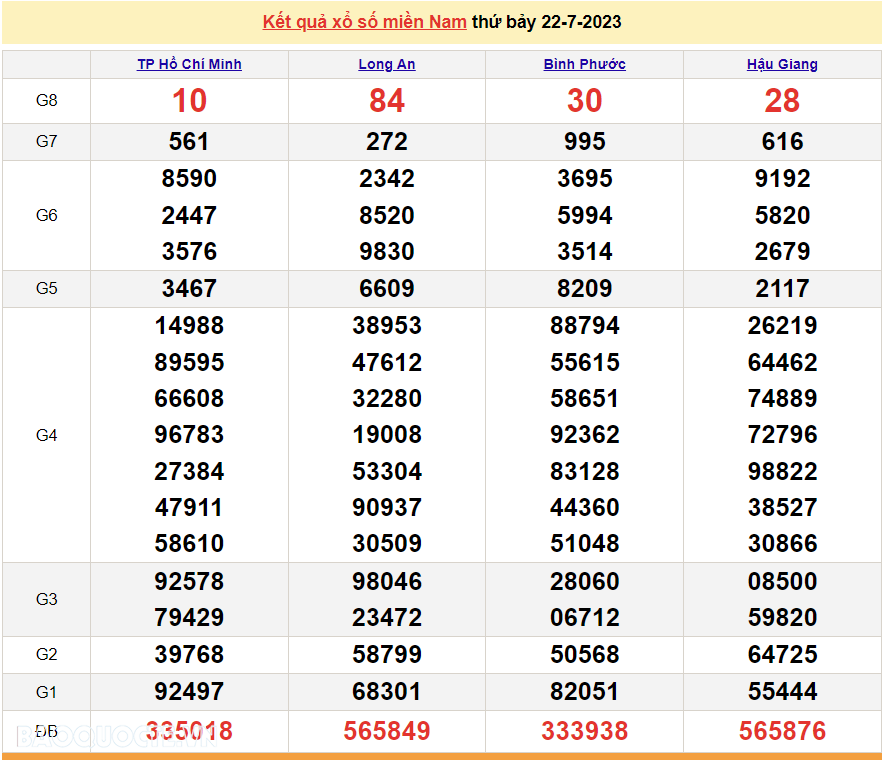This screenshot has height=760, width=883.
Task: Click G1 result 82051
Action: click(585, 691)
